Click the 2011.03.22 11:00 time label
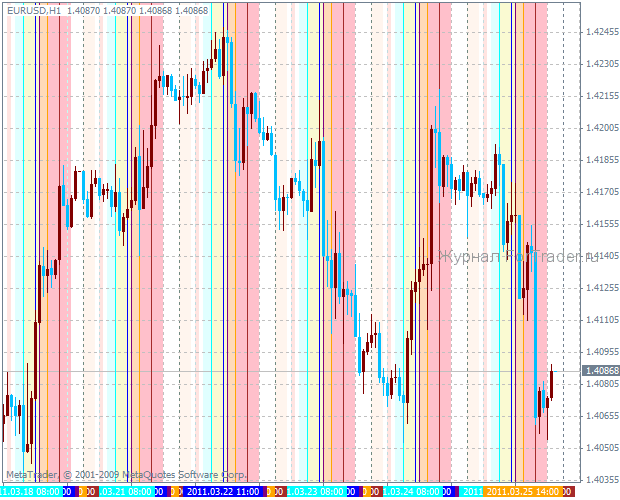 coord(223,492)
